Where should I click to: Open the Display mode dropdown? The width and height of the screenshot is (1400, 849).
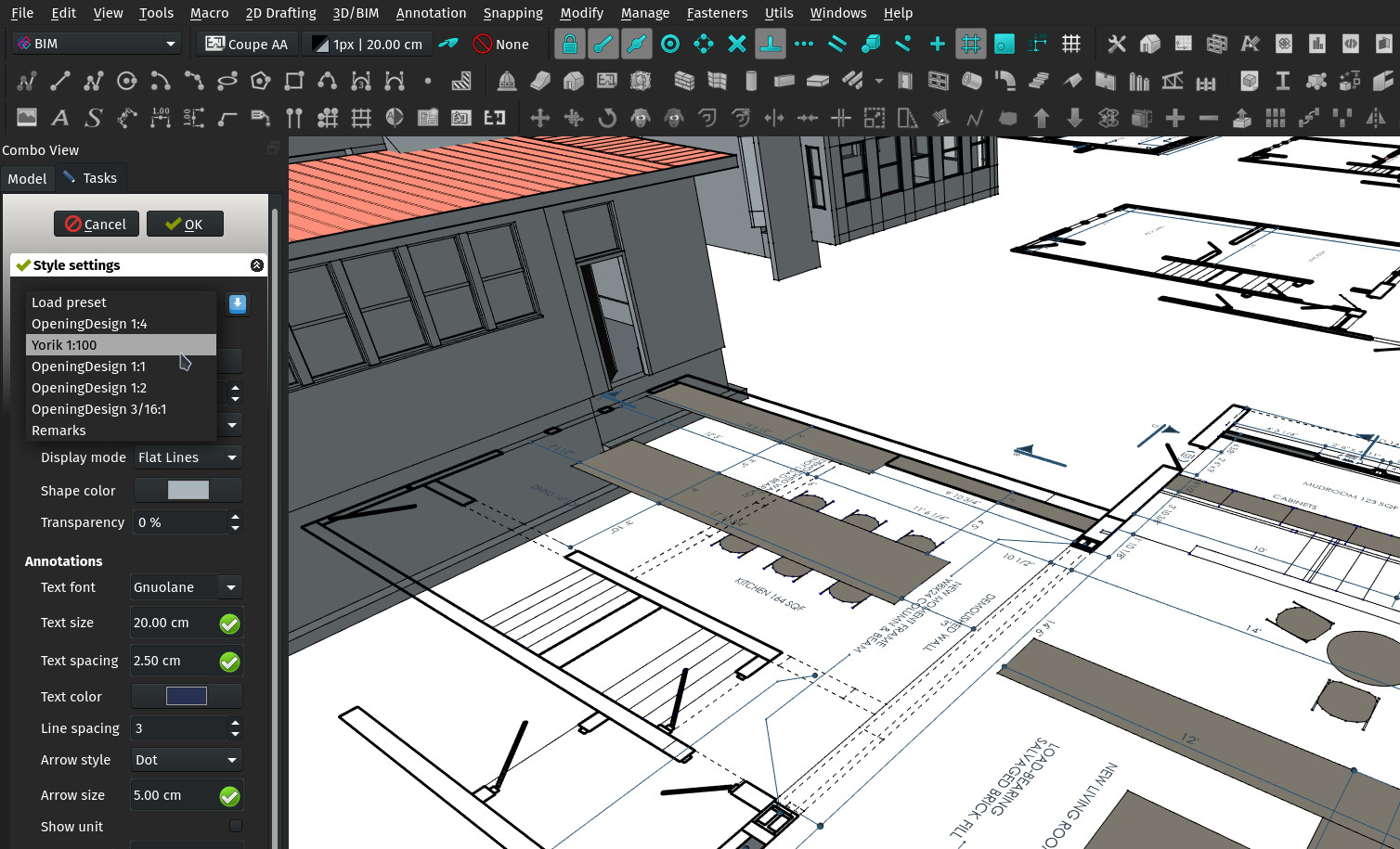188,457
